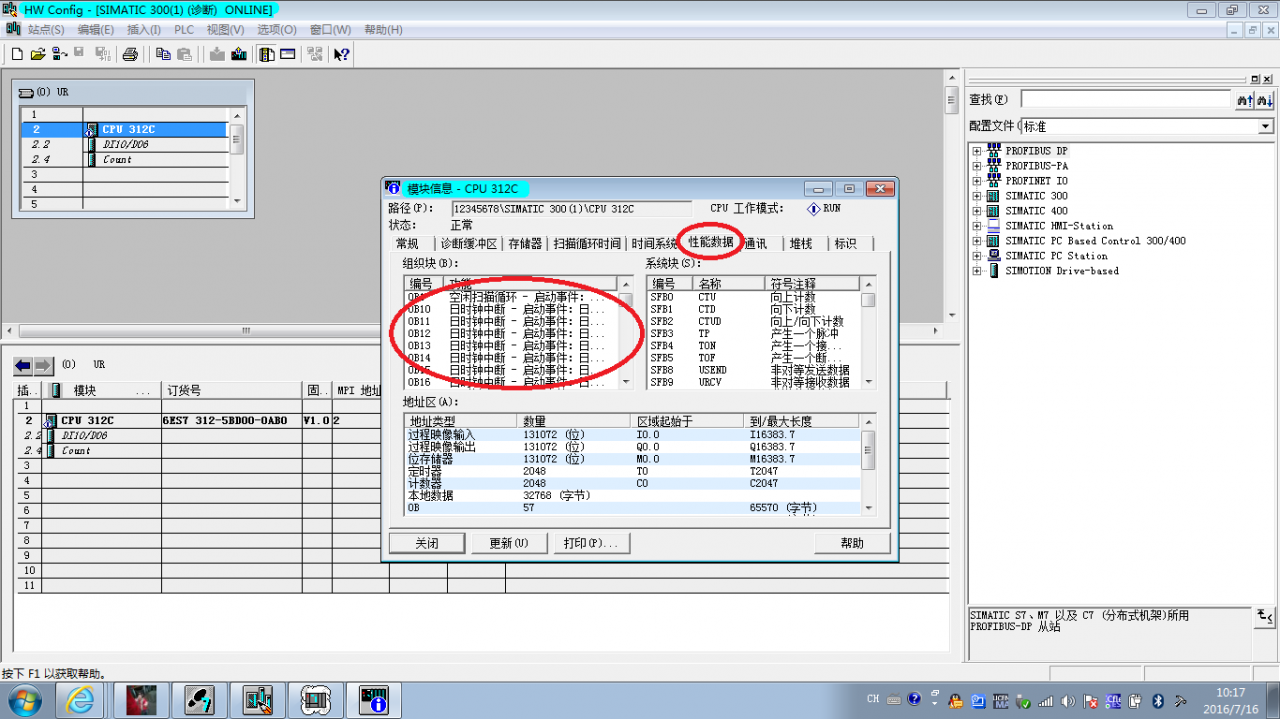This screenshot has height=719, width=1280.
Task: Click the download to module toolbar icon
Action: [x=217, y=54]
